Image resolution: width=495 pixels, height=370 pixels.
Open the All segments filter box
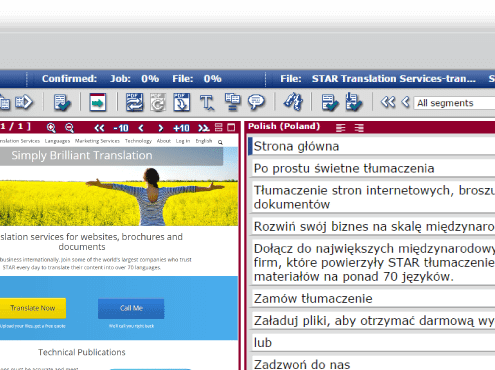(454, 103)
